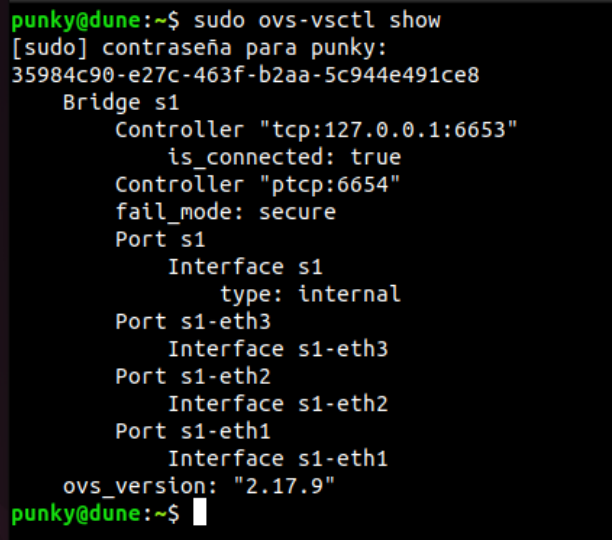
Task: Click the 'Port s1-eth3' line
Action: pos(193,322)
